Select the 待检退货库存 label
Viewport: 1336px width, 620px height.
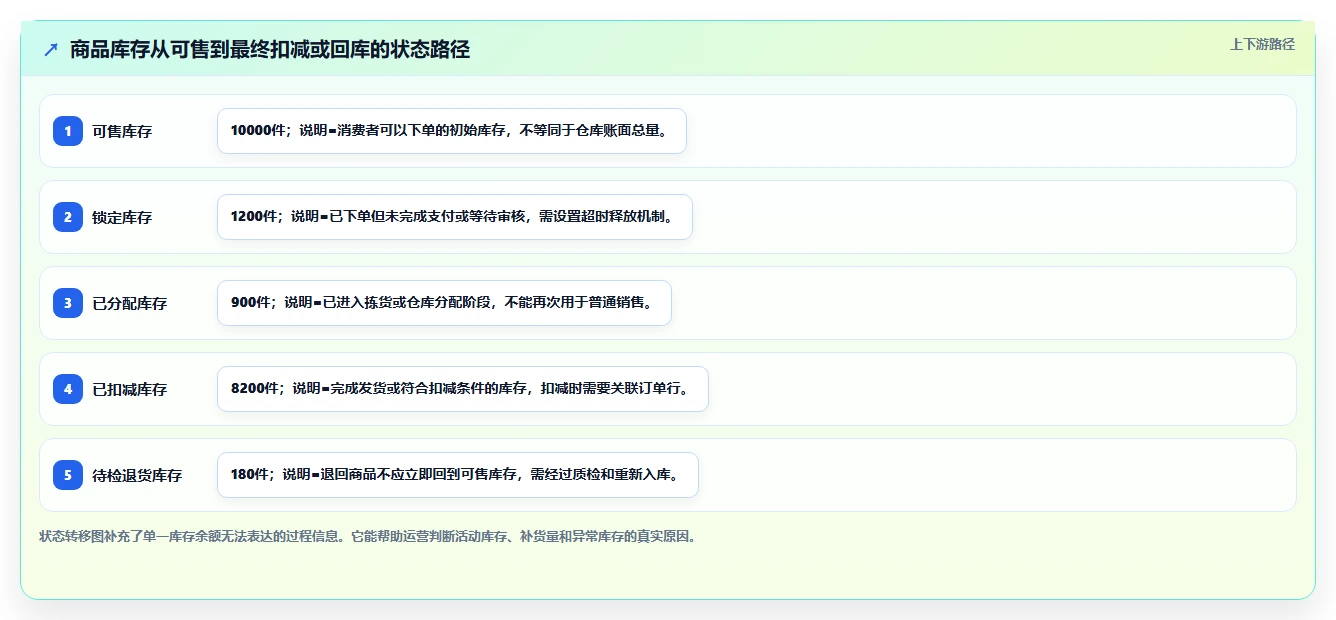[x=137, y=475]
